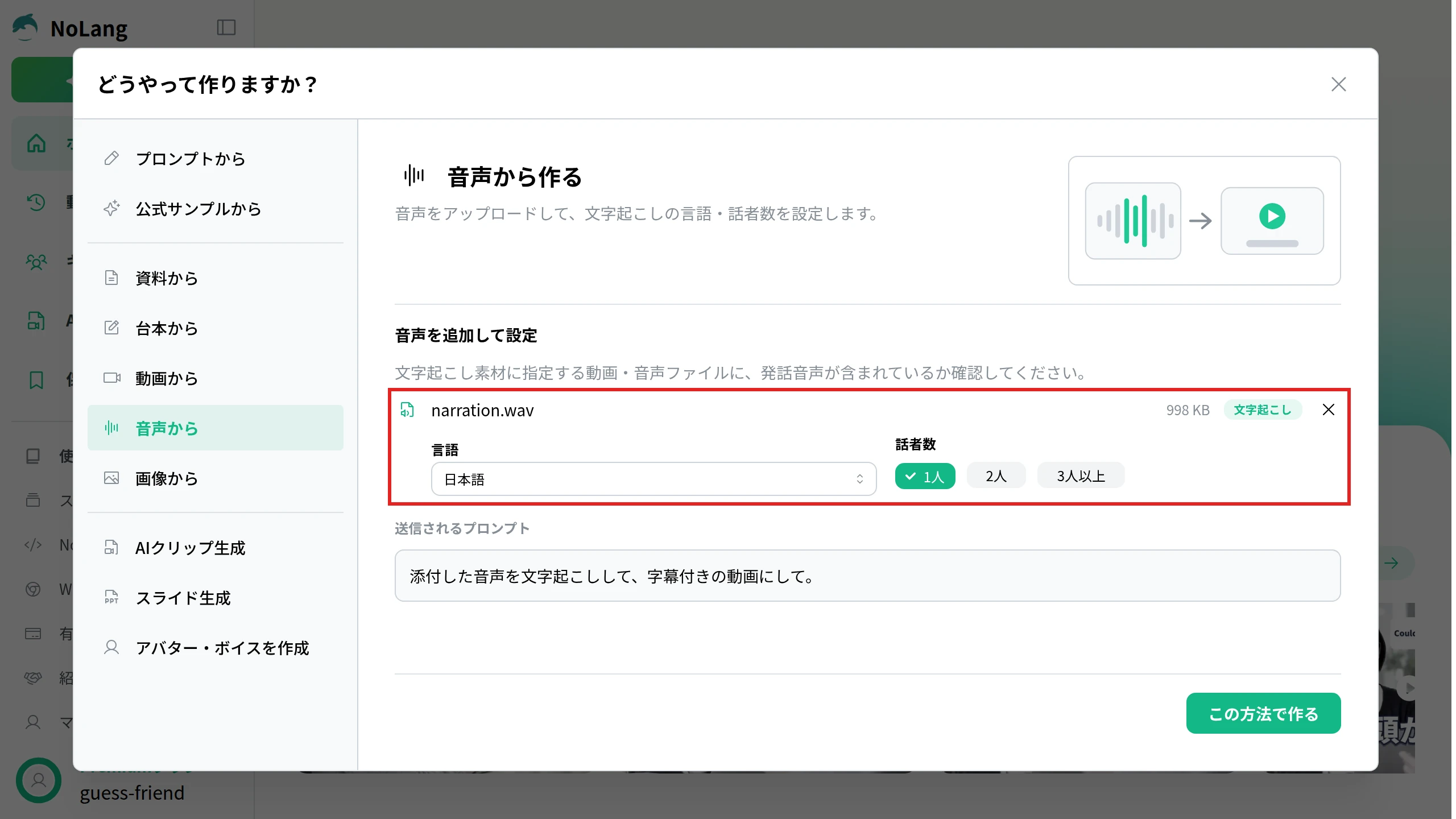Click the audio file icon beside narration.wav

point(407,409)
